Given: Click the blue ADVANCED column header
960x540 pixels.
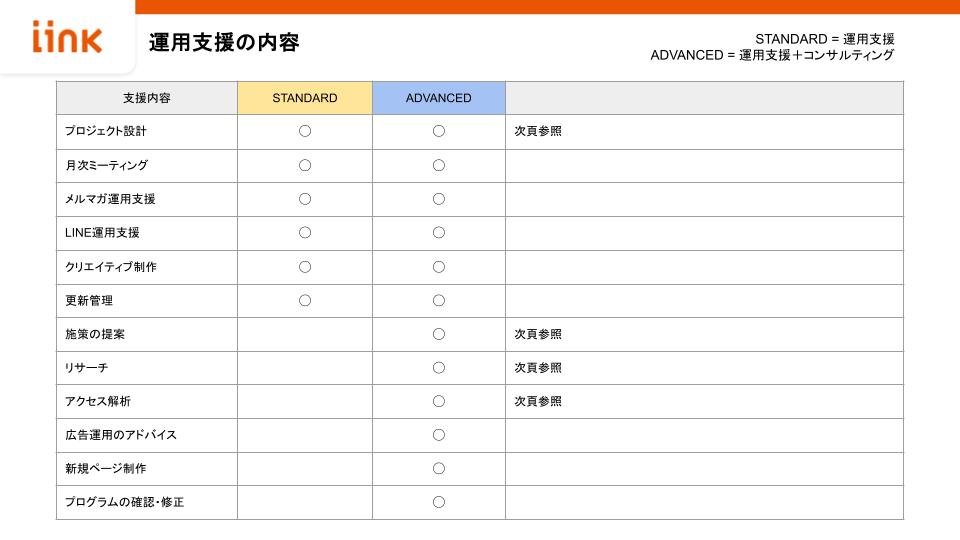Looking at the screenshot, I should 439,98.
